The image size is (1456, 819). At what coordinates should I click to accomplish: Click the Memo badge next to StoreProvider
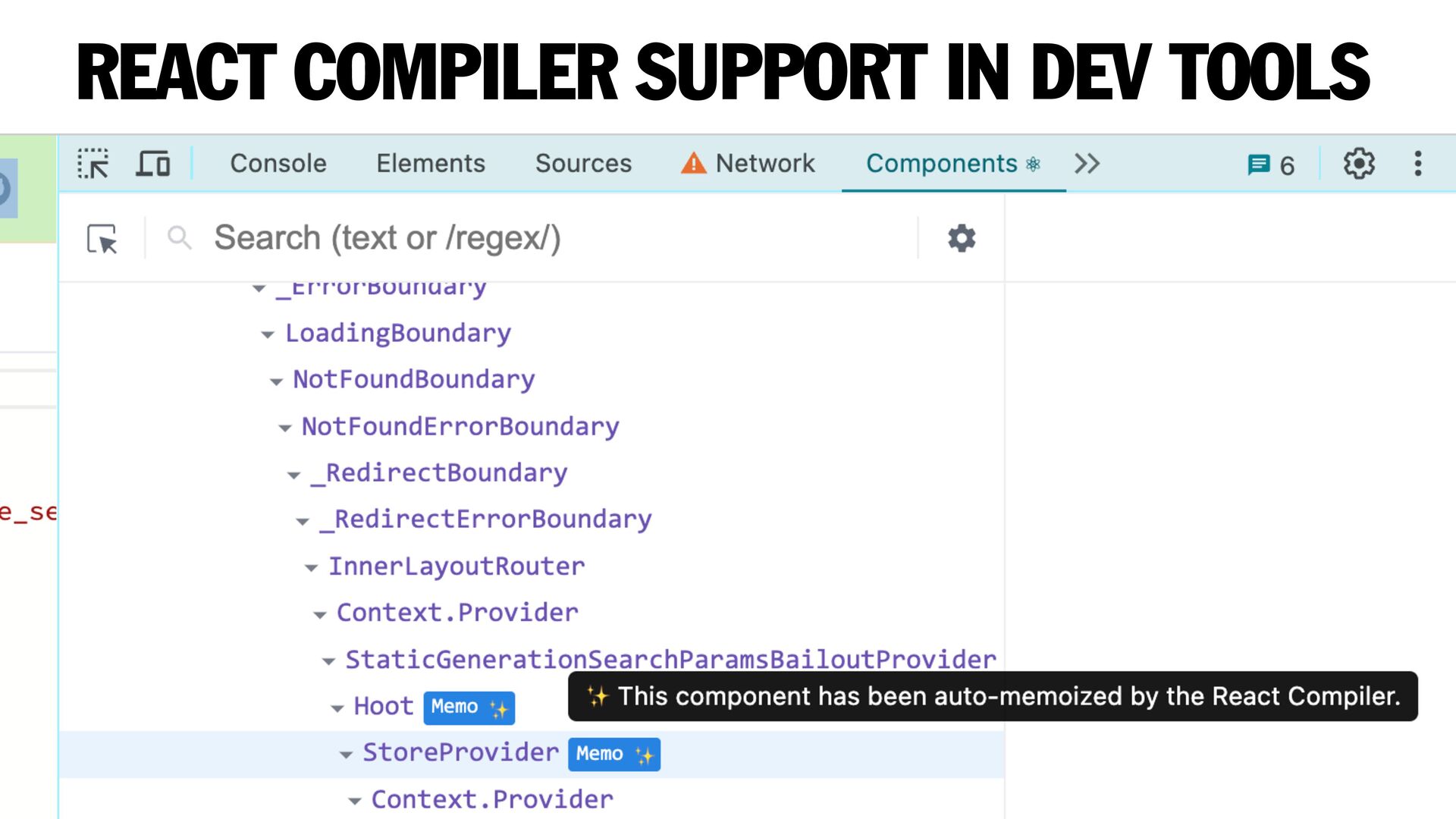614,755
